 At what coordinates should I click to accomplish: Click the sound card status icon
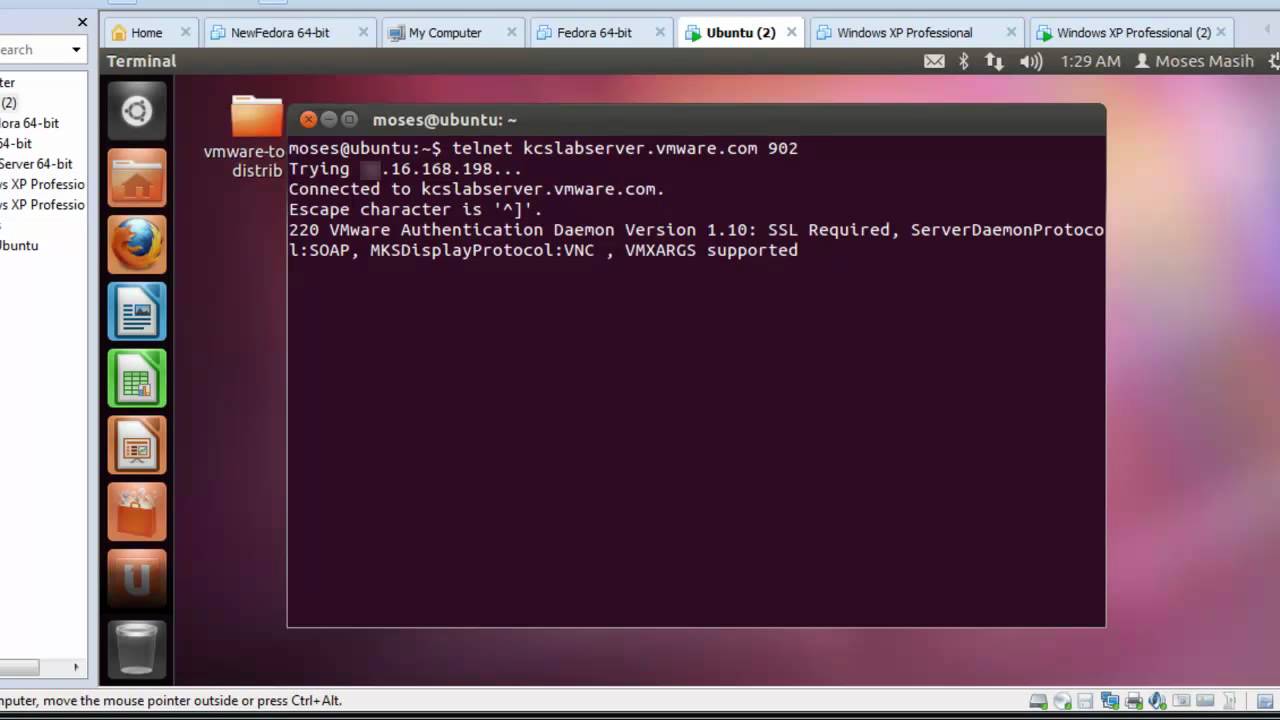tap(1158, 701)
